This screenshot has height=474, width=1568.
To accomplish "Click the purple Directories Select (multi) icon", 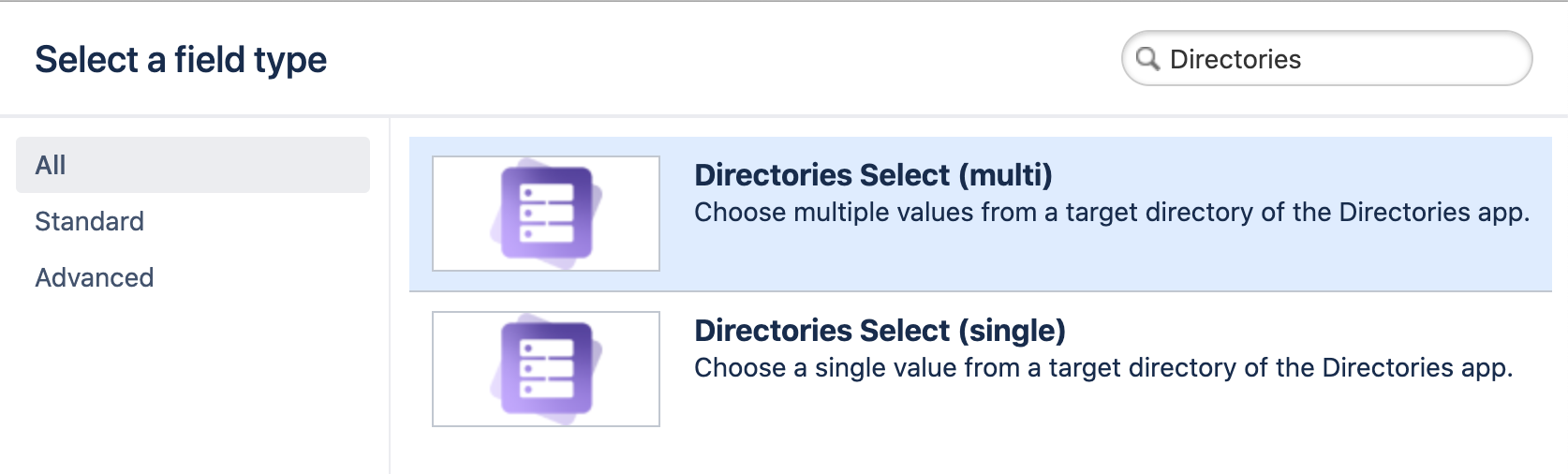I will pos(546,214).
